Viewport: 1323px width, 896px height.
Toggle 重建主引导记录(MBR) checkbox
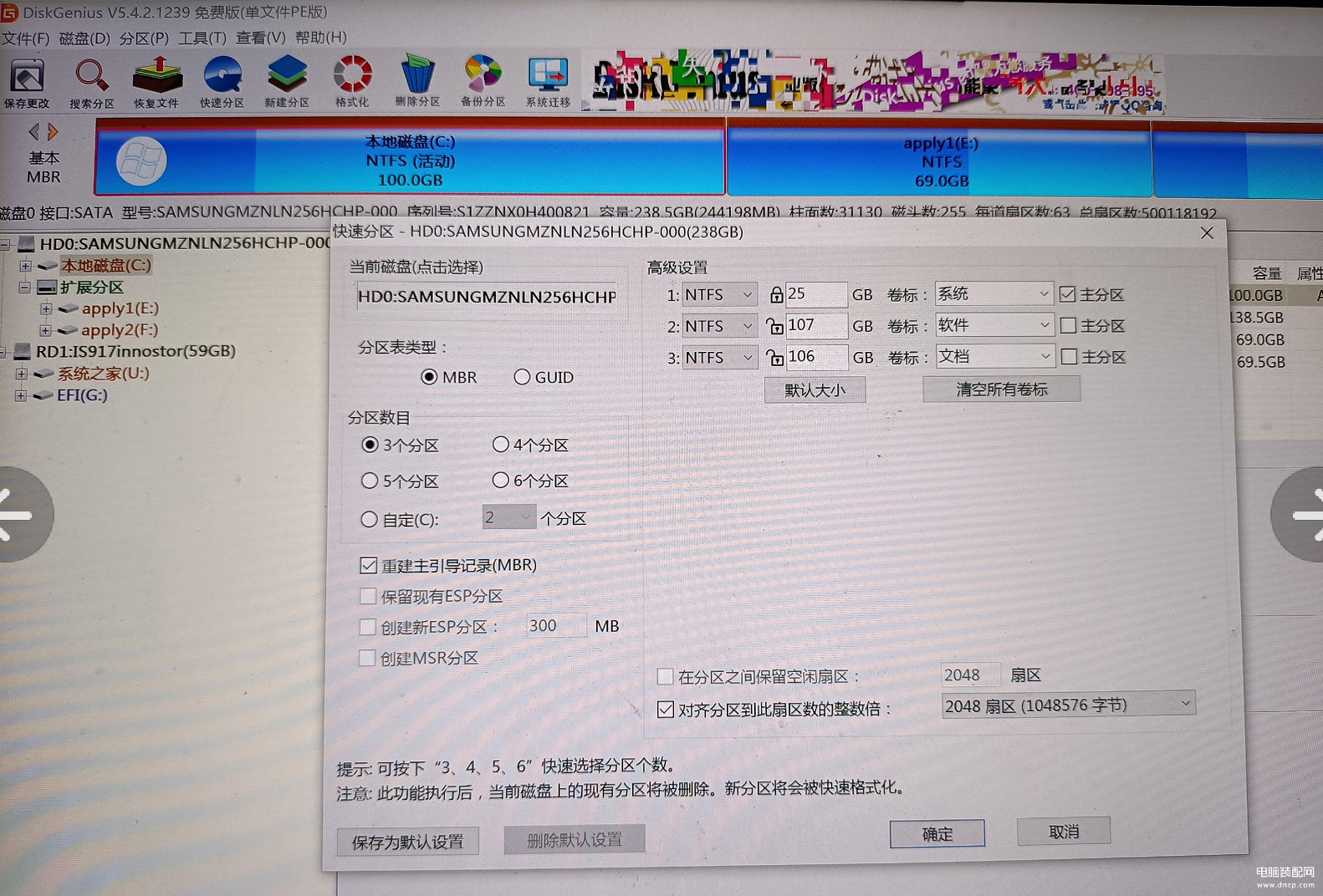point(368,565)
